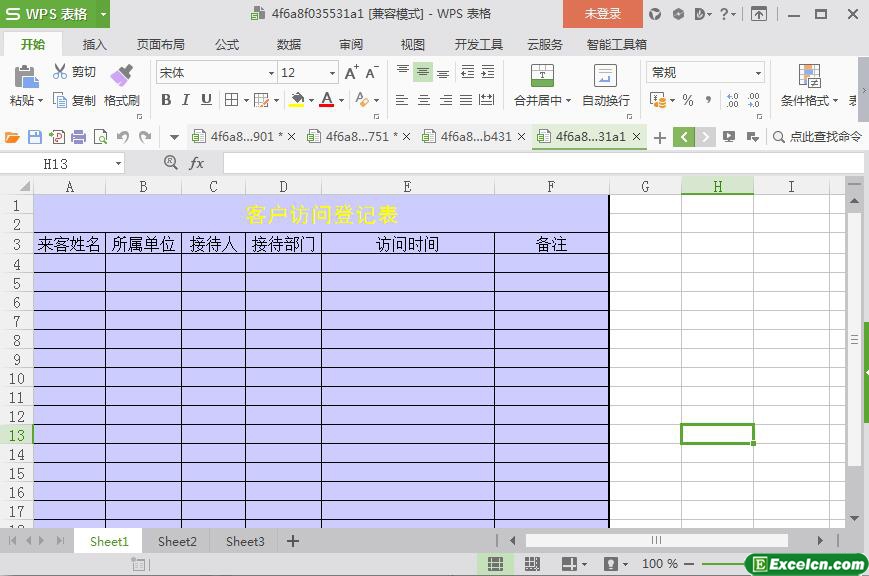Click the percent style icon
The image size is (869, 576).
pos(688,100)
